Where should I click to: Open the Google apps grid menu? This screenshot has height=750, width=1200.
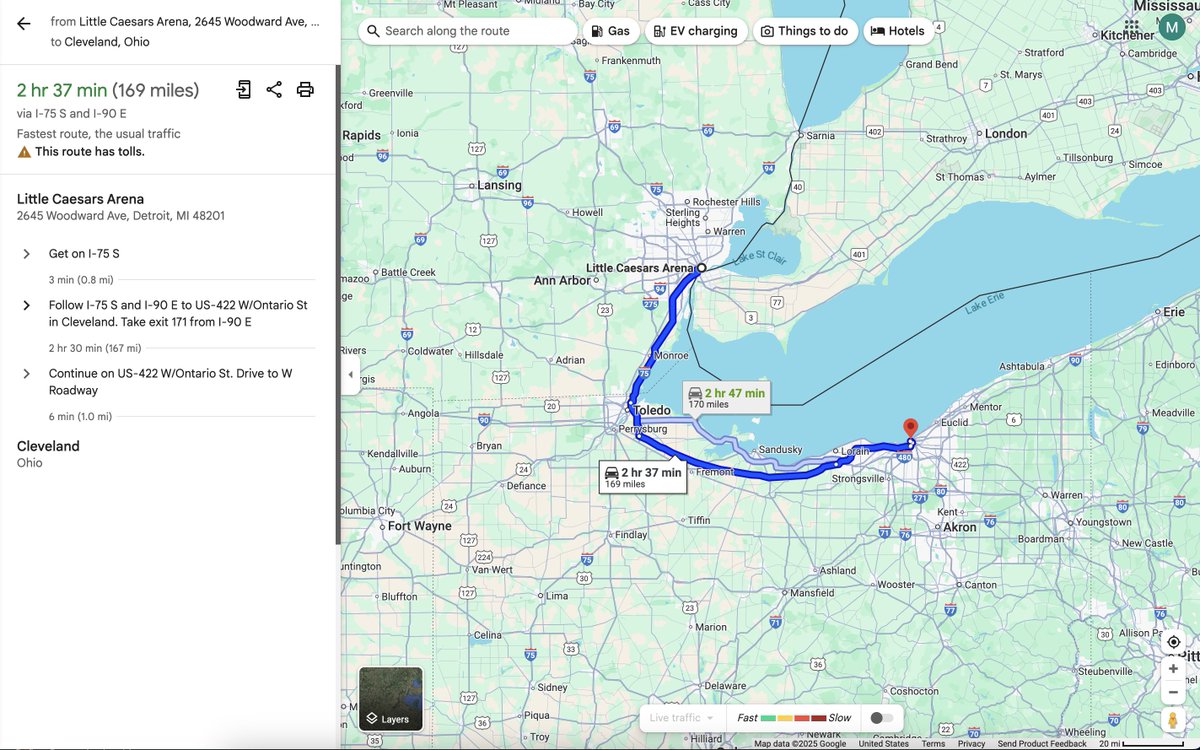pos(1131,26)
